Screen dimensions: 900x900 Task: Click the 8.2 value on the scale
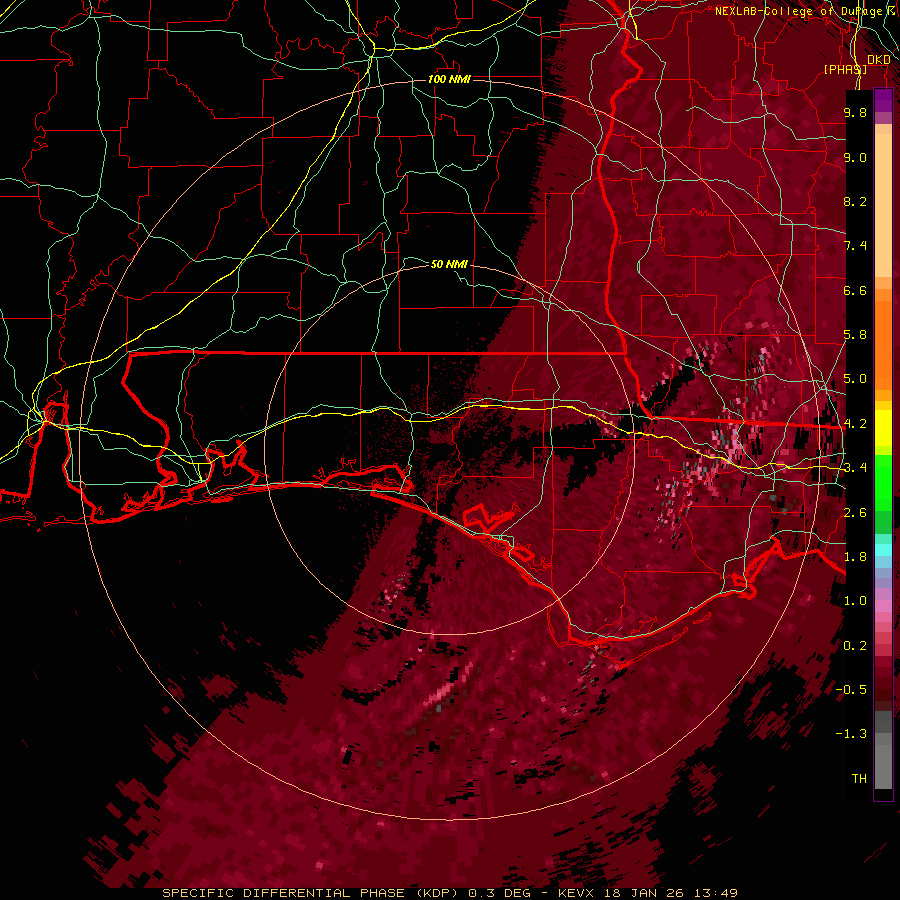[855, 201]
